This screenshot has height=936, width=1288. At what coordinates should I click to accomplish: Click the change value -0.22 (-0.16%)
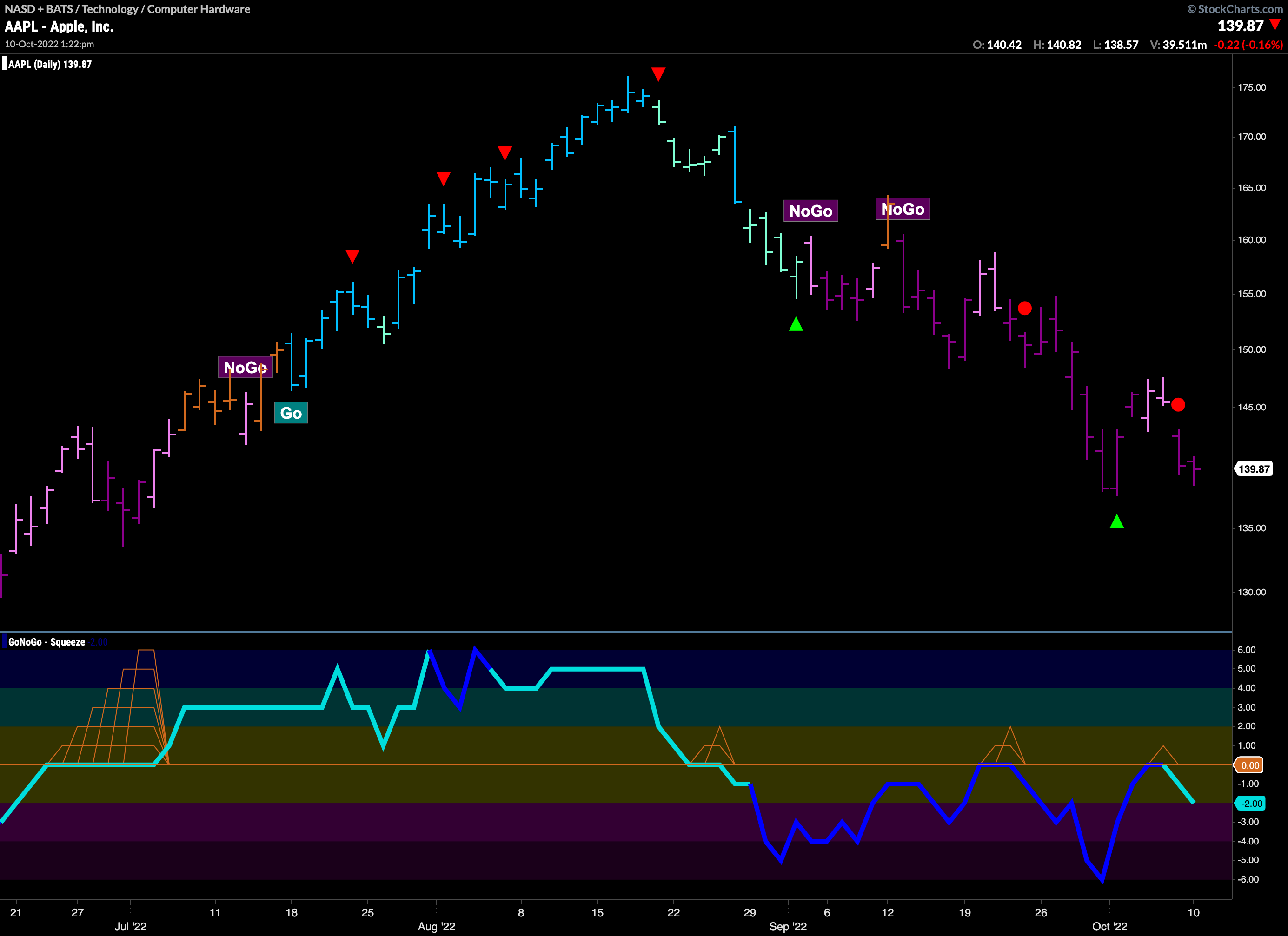pyautogui.click(x=1248, y=45)
